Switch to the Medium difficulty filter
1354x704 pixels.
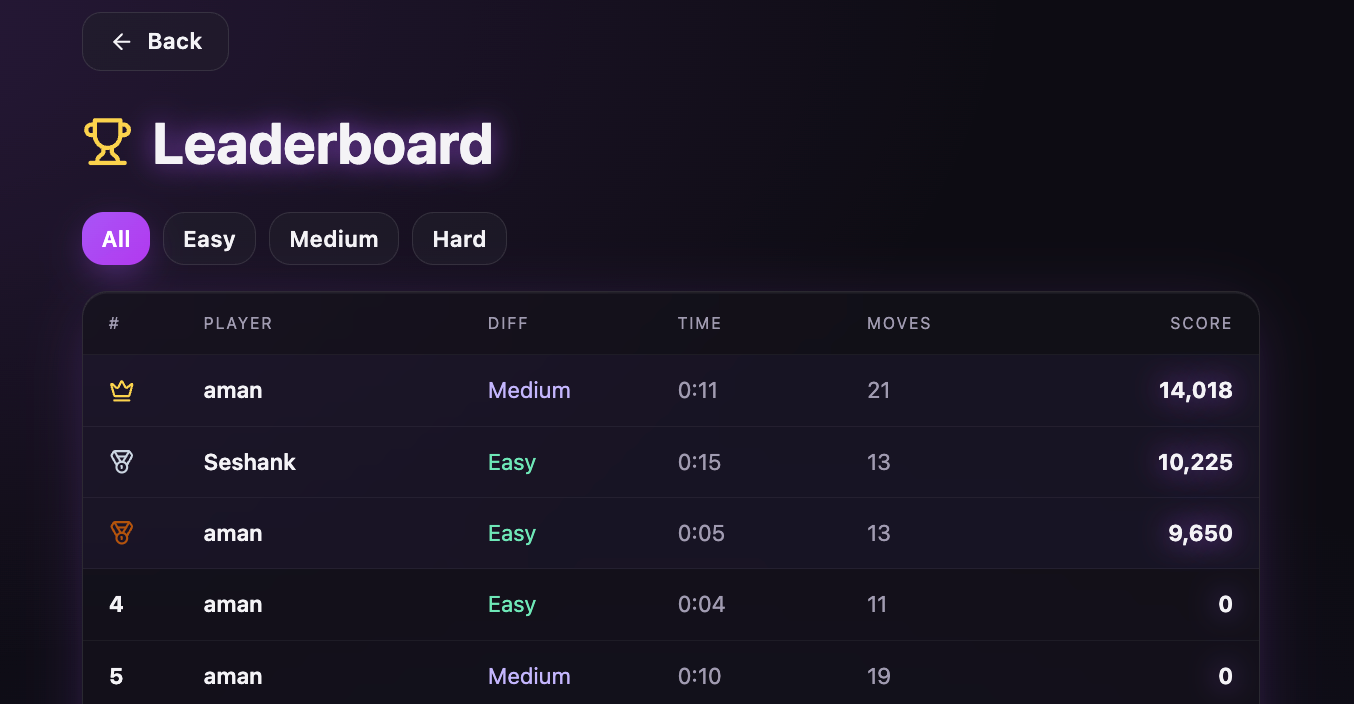pyautogui.click(x=334, y=239)
